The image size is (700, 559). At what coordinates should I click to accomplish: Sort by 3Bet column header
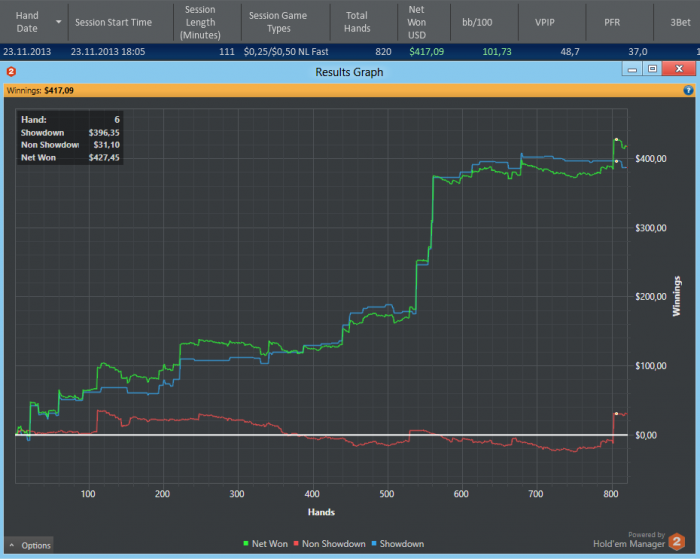[x=680, y=22]
